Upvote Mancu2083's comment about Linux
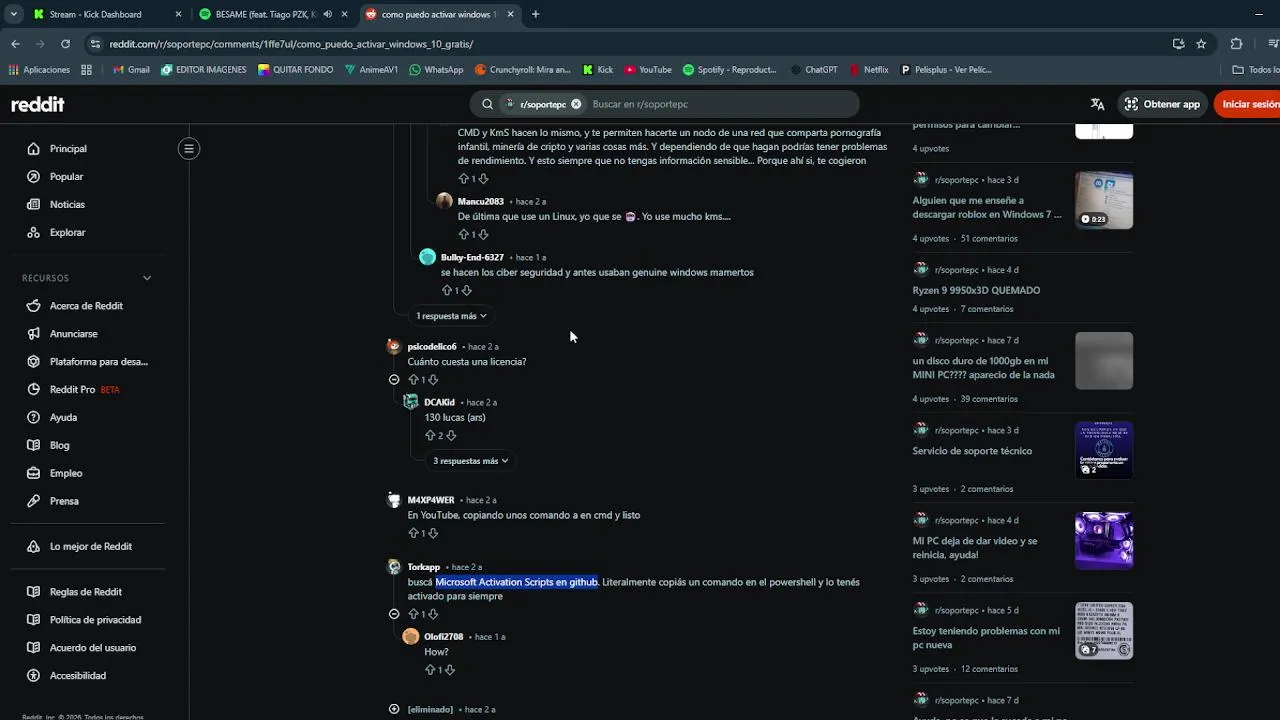The width and height of the screenshot is (1280, 720). click(x=463, y=234)
